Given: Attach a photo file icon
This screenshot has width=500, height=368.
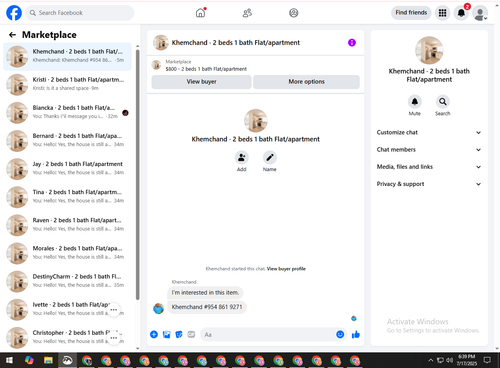Looking at the screenshot, I should 166,334.
